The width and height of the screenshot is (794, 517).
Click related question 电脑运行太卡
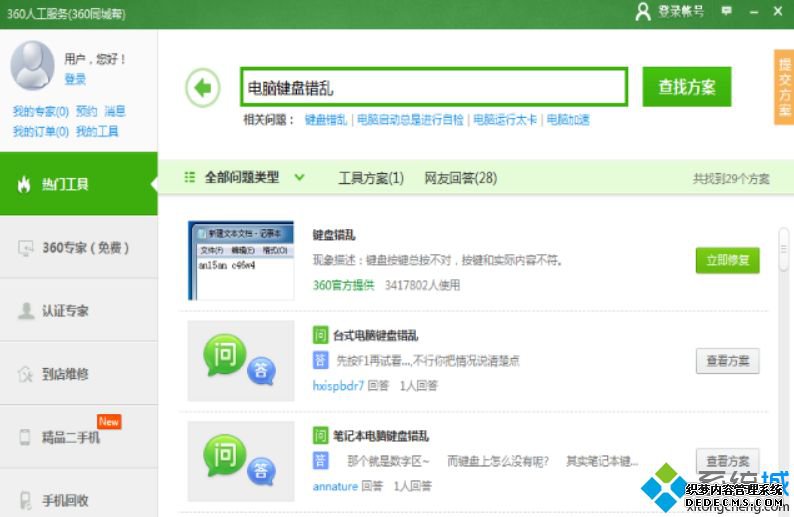(x=505, y=120)
